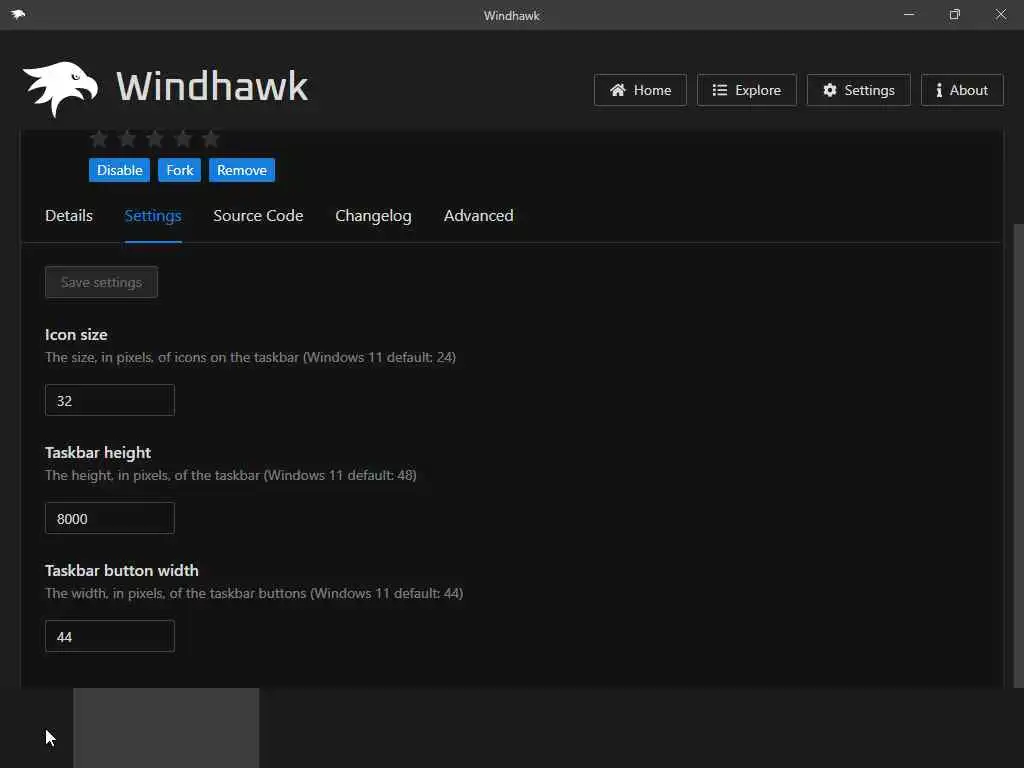Remove the mod
Viewport: 1024px width, 768px height.
(242, 170)
